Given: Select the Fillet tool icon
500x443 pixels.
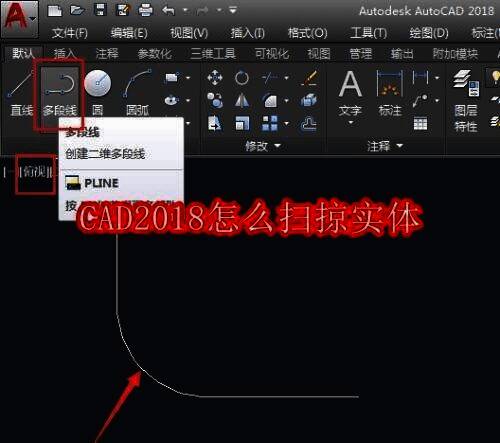Looking at the screenshot, I should (x=270, y=100).
